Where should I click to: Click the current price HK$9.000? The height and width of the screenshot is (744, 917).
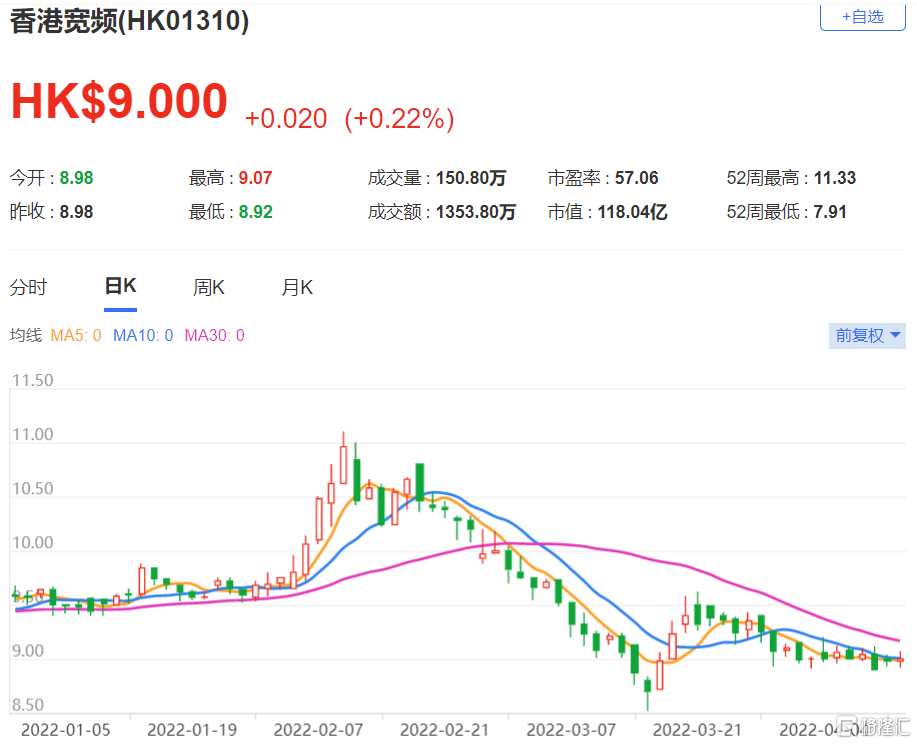click(119, 101)
